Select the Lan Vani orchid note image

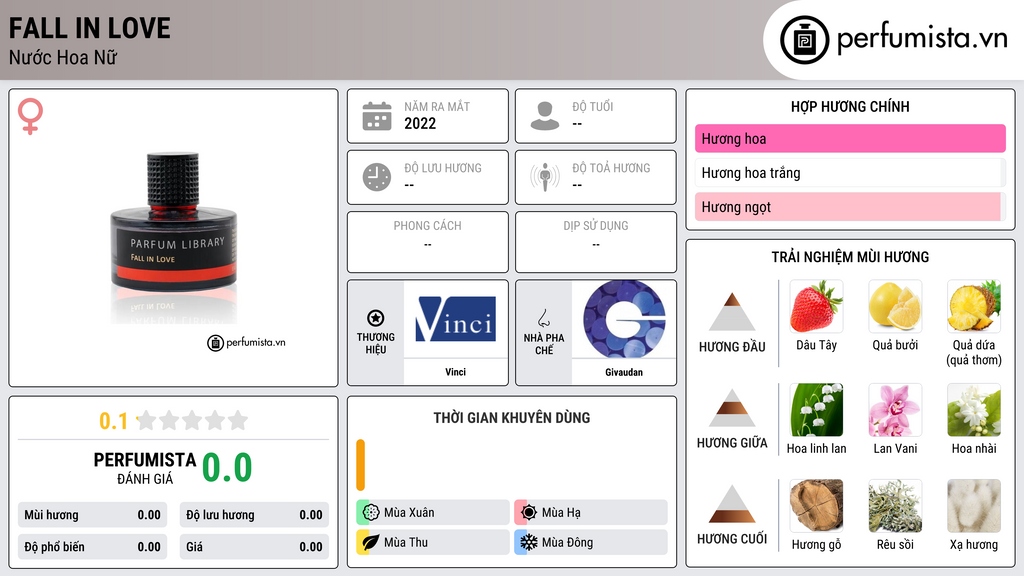[895, 410]
